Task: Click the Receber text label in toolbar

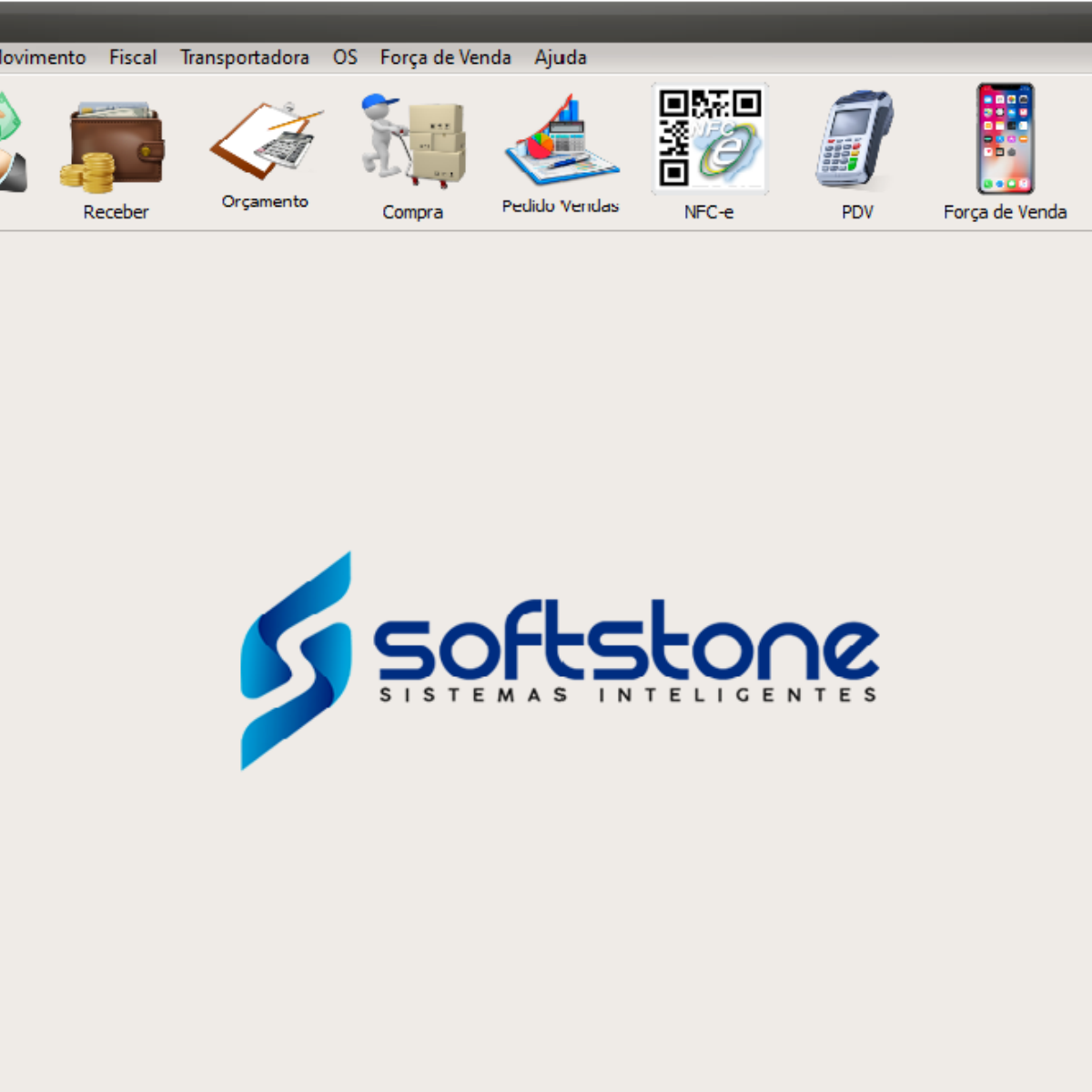Action: (116, 212)
